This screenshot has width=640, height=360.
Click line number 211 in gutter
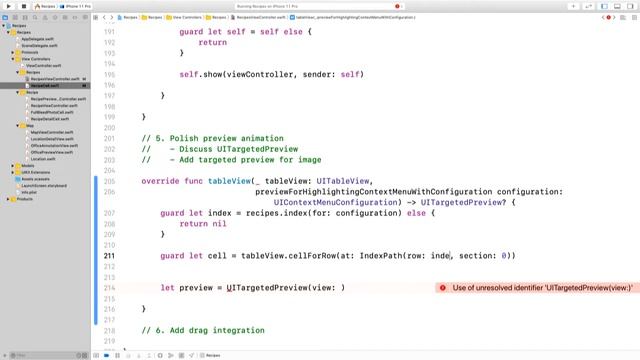(109, 256)
